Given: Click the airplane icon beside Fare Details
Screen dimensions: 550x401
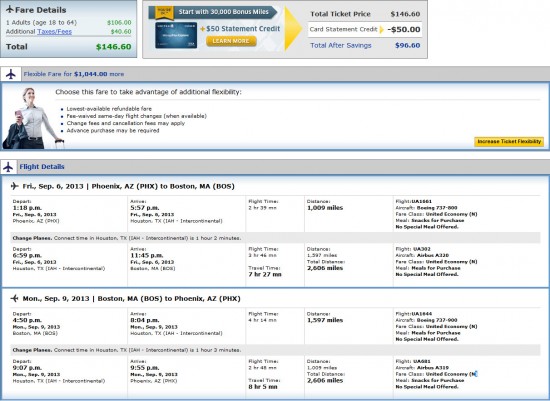Looking at the screenshot, I should click(x=10, y=9).
